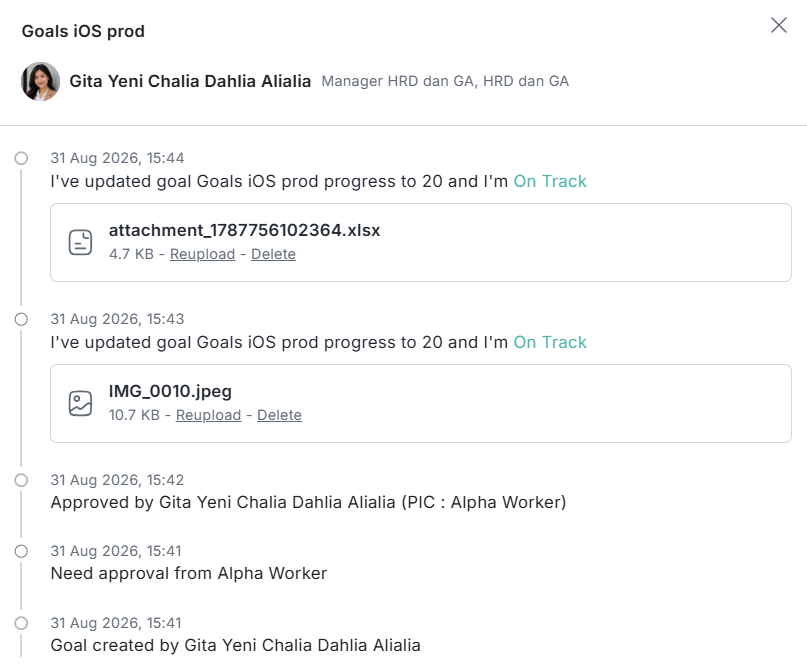The width and height of the screenshot is (807, 671).
Task: Select the Need approval timeline marker
Action: [x=21, y=551]
